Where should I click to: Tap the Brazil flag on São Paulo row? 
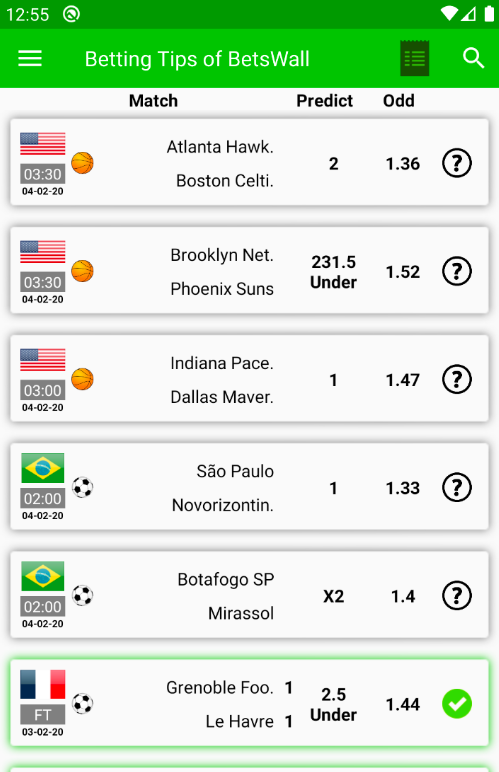(x=43, y=468)
